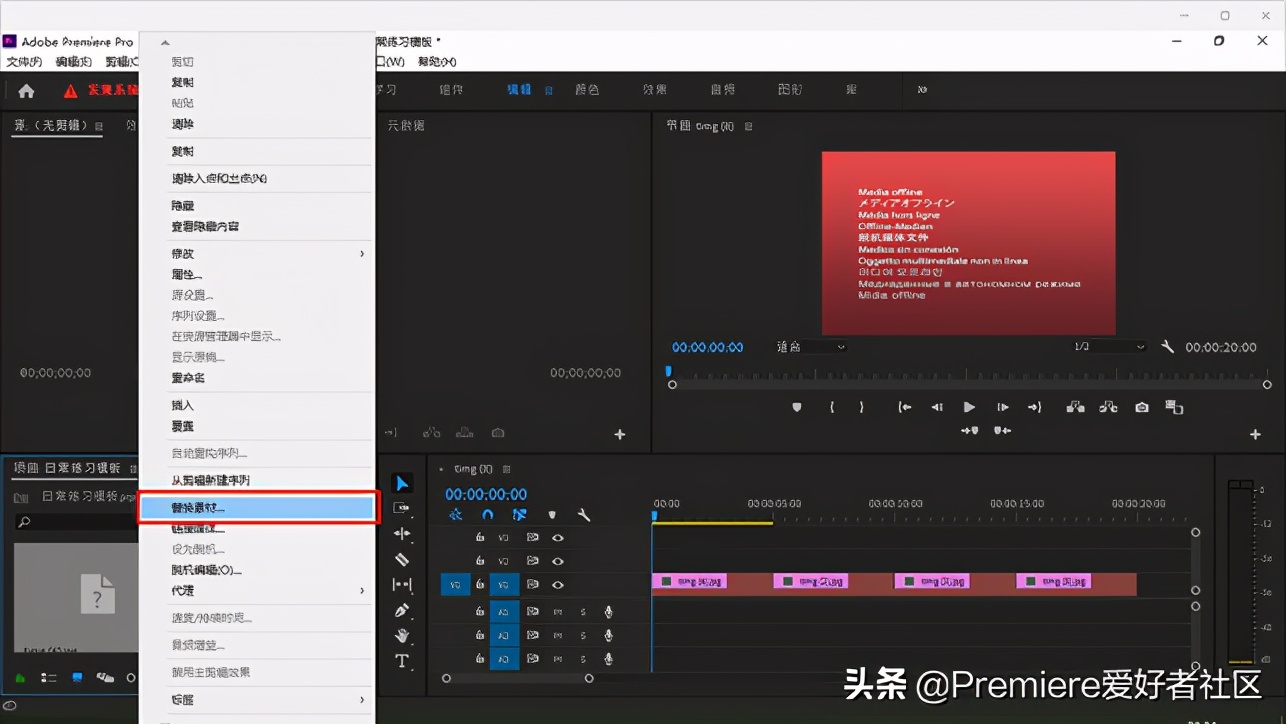Open the Program monitor wrench settings

click(1168, 347)
